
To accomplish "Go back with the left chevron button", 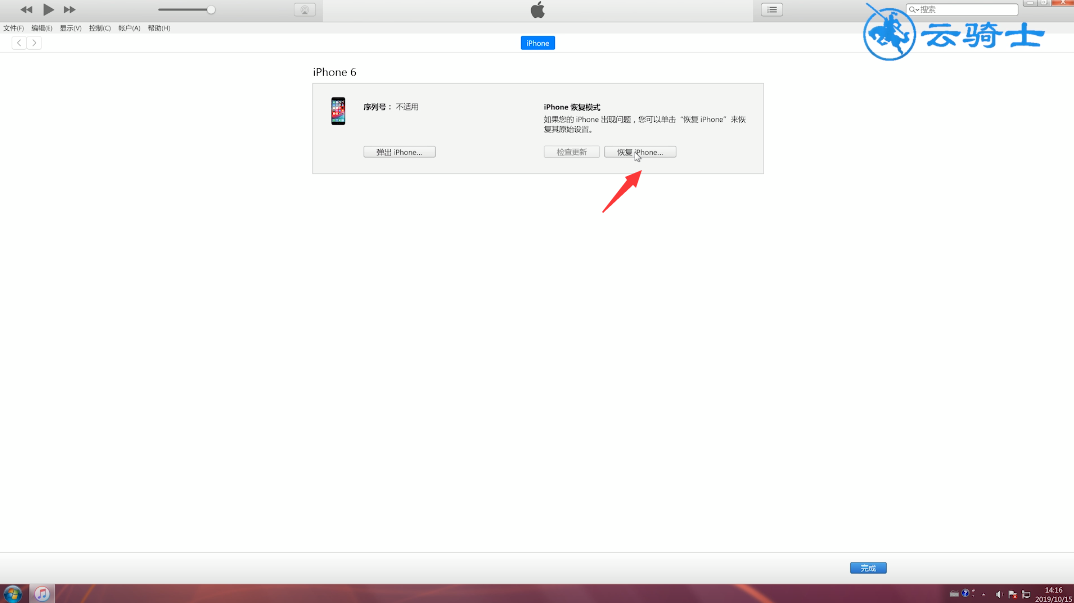I will coord(19,43).
